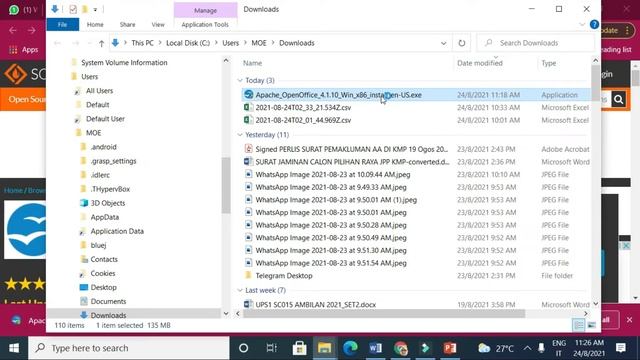
Task: Select AppData folder in tree
Action: tap(104, 217)
